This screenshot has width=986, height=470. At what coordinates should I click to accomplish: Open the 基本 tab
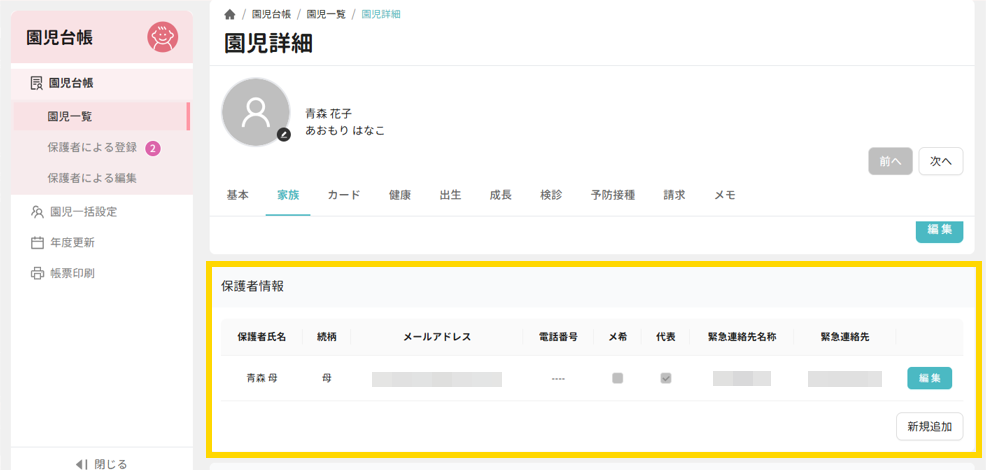tap(238, 196)
